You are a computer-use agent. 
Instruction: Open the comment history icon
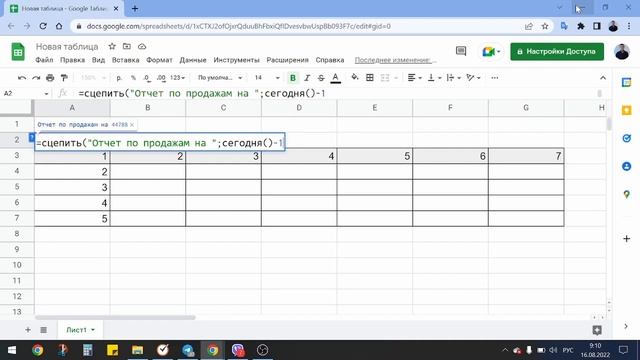click(461, 51)
